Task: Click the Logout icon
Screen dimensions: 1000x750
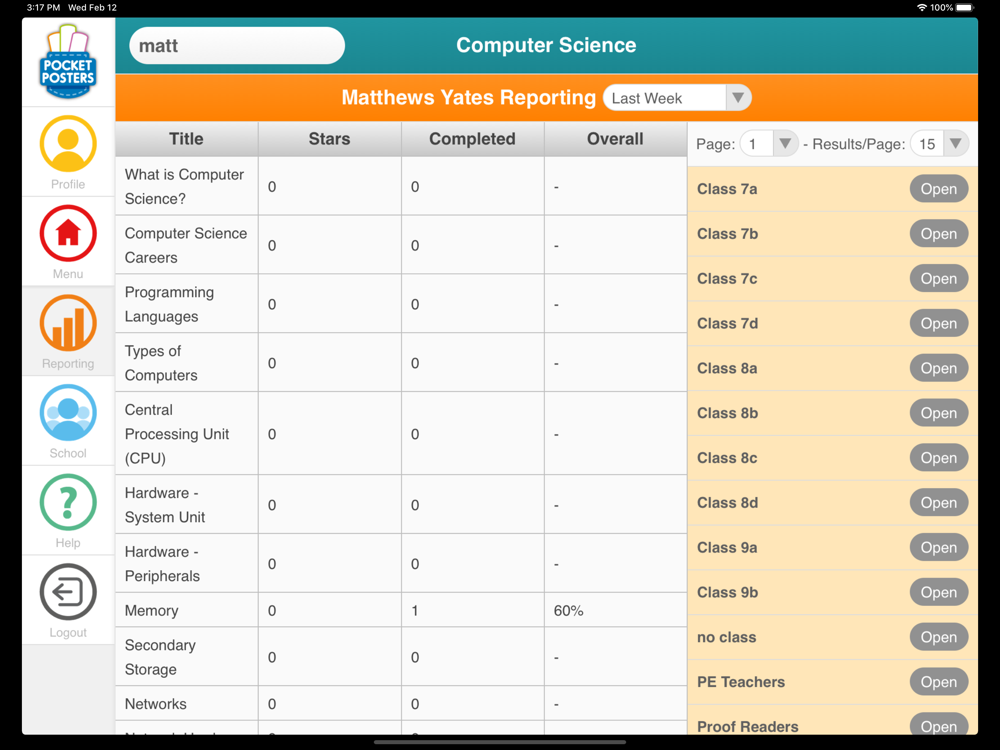Action: coord(68,592)
